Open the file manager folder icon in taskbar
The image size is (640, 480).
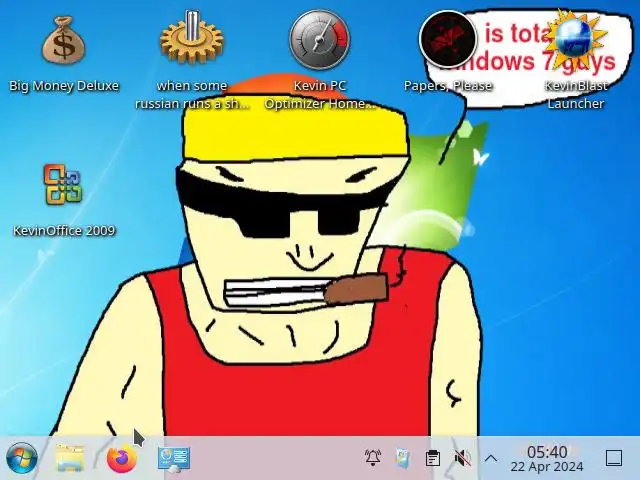70,458
